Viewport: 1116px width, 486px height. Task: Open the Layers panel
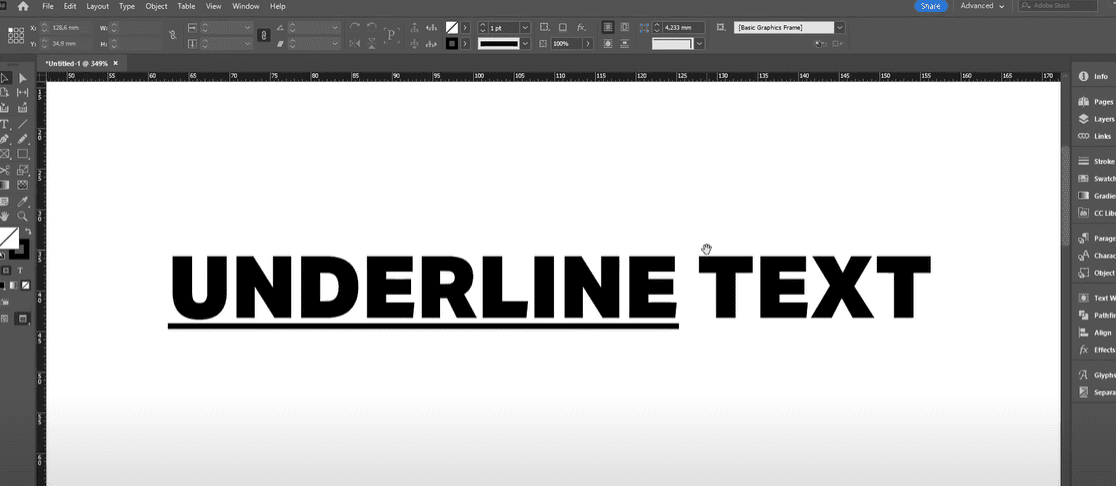[1096, 119]
